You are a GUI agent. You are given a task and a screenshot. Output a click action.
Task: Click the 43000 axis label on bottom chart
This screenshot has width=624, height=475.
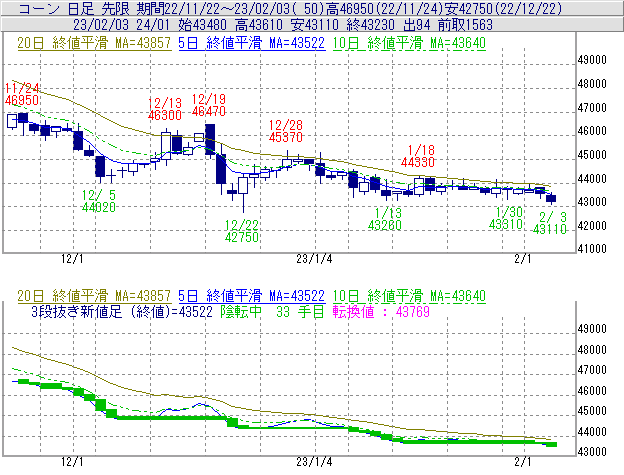tap(592, 452)
